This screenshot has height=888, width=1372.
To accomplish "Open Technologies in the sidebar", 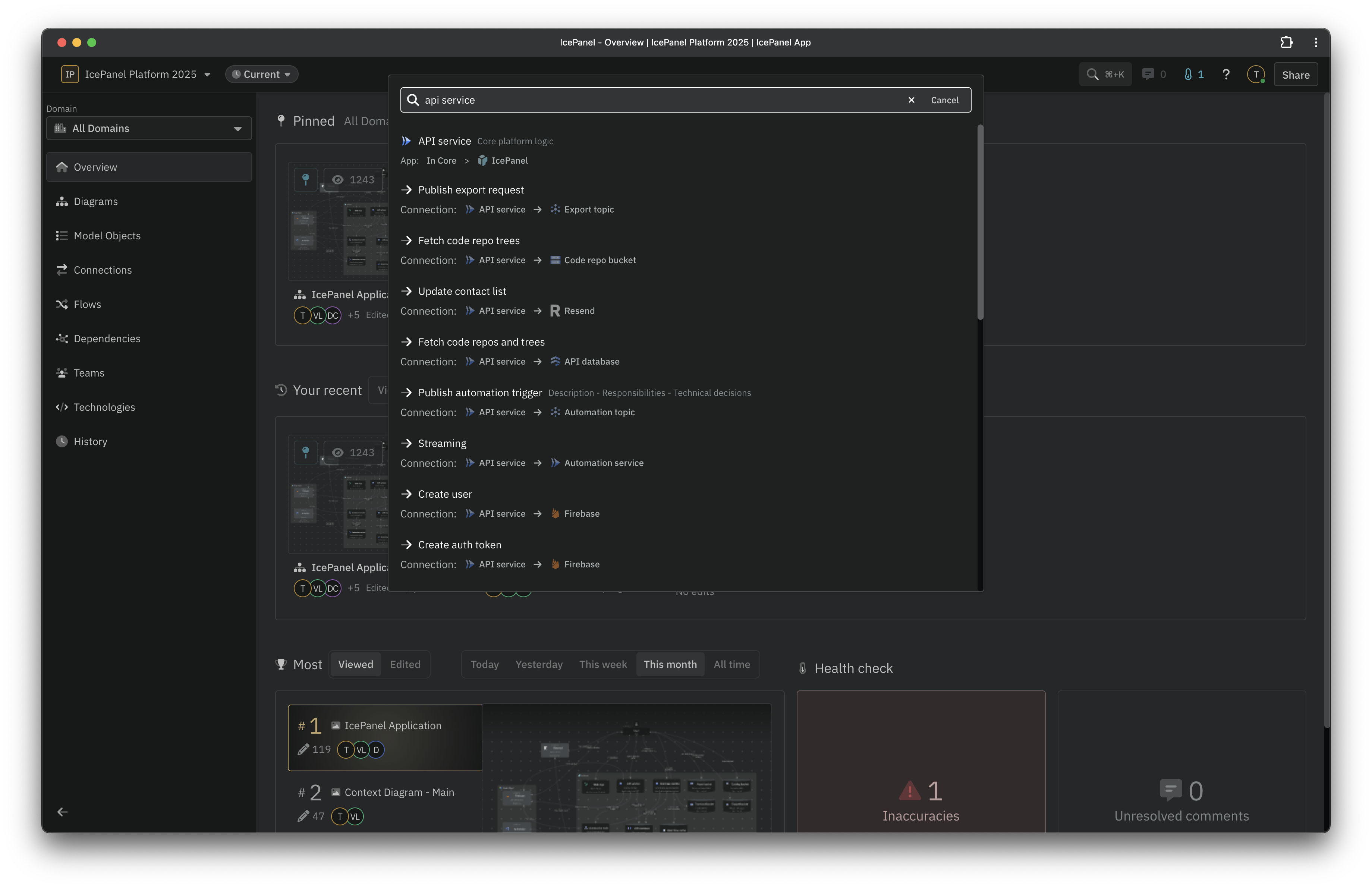I will click(x=149, y=407).
